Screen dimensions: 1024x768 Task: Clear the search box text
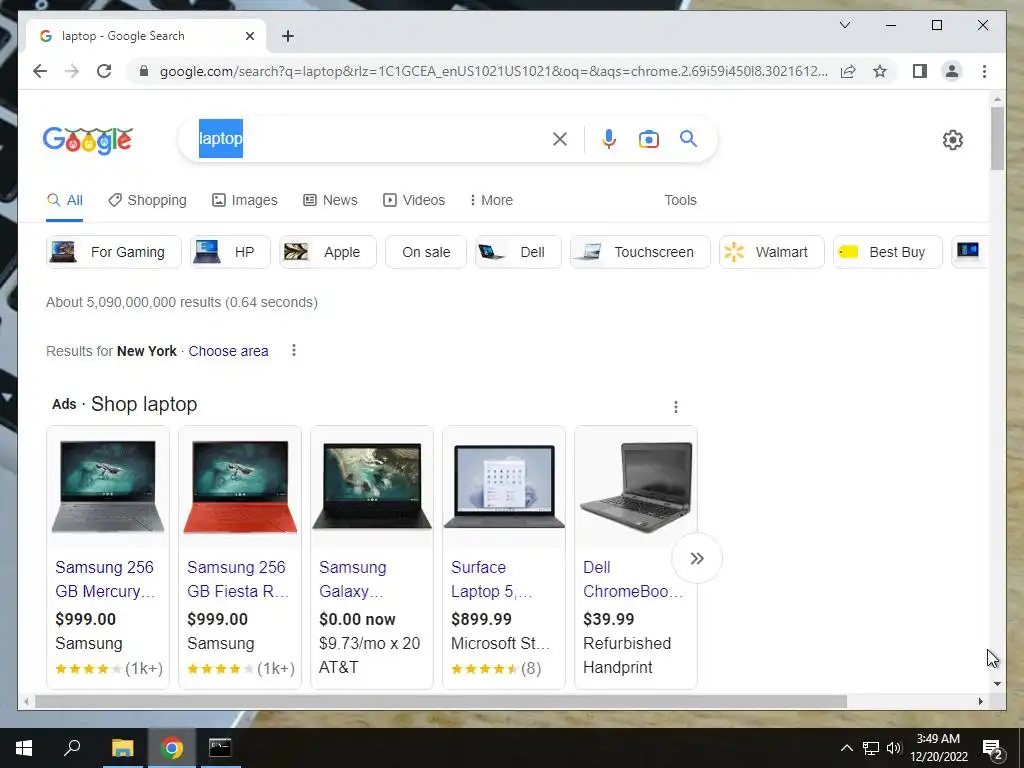(560, 139)
